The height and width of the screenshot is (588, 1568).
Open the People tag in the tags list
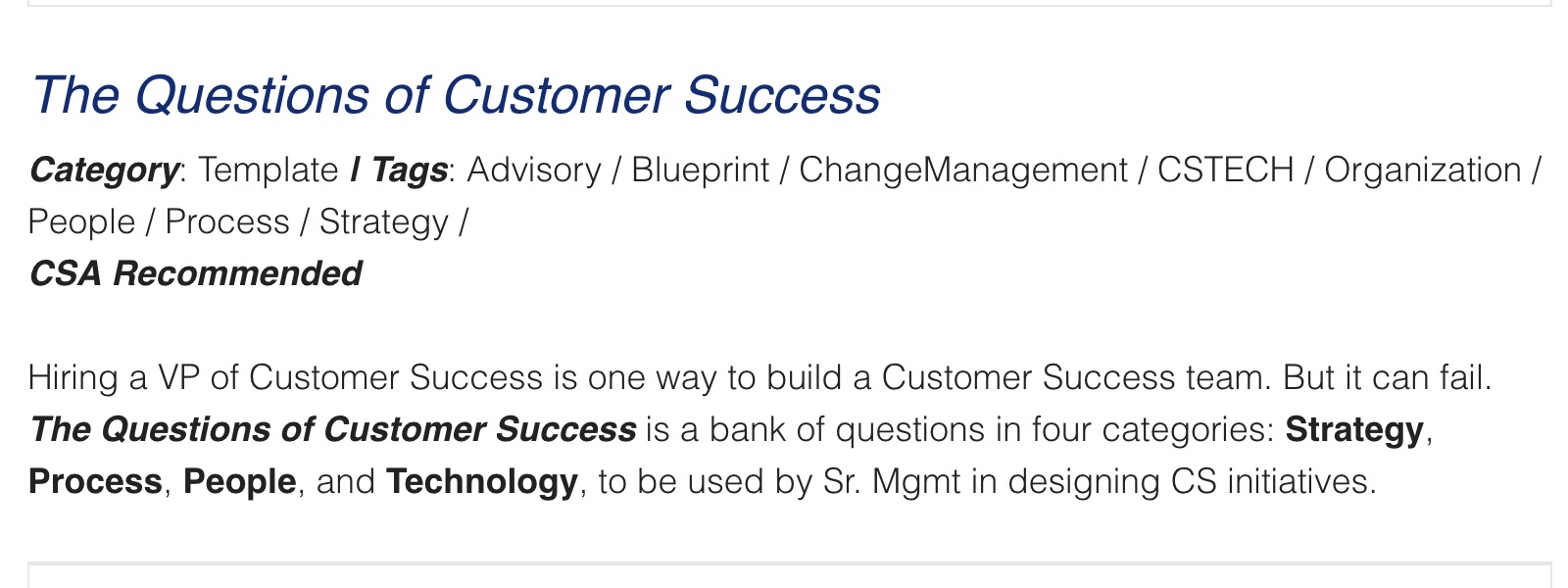[81, 222]
